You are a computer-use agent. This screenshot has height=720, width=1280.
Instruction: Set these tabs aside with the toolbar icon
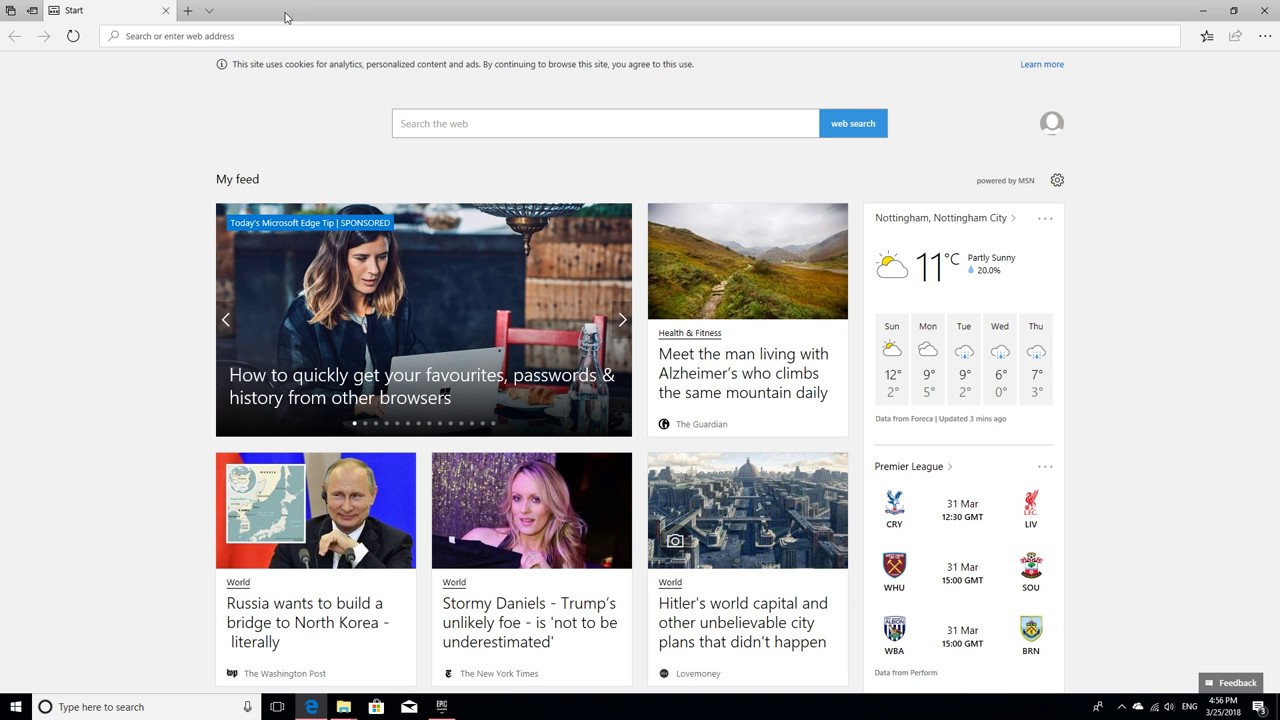(x=32, y=11)
